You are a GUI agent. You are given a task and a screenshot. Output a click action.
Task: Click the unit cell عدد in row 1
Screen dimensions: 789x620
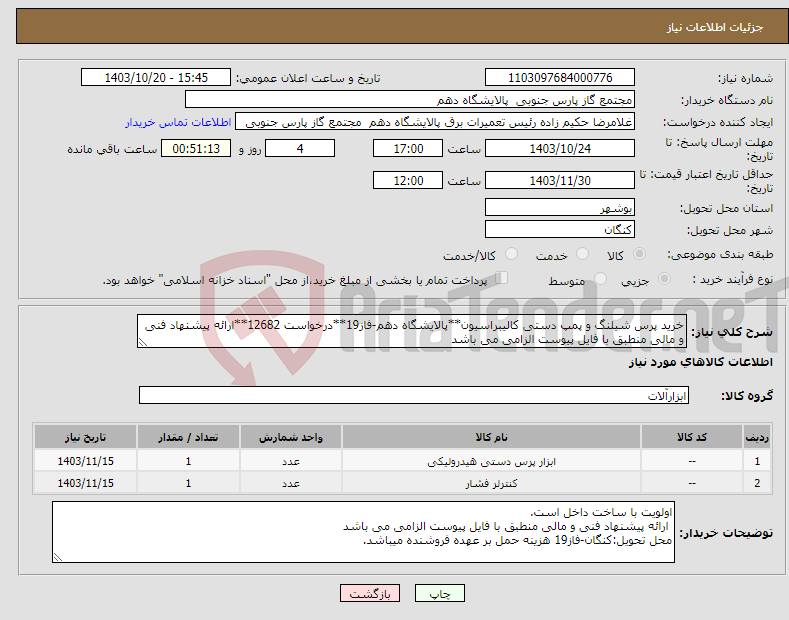[x=291, y=461]
